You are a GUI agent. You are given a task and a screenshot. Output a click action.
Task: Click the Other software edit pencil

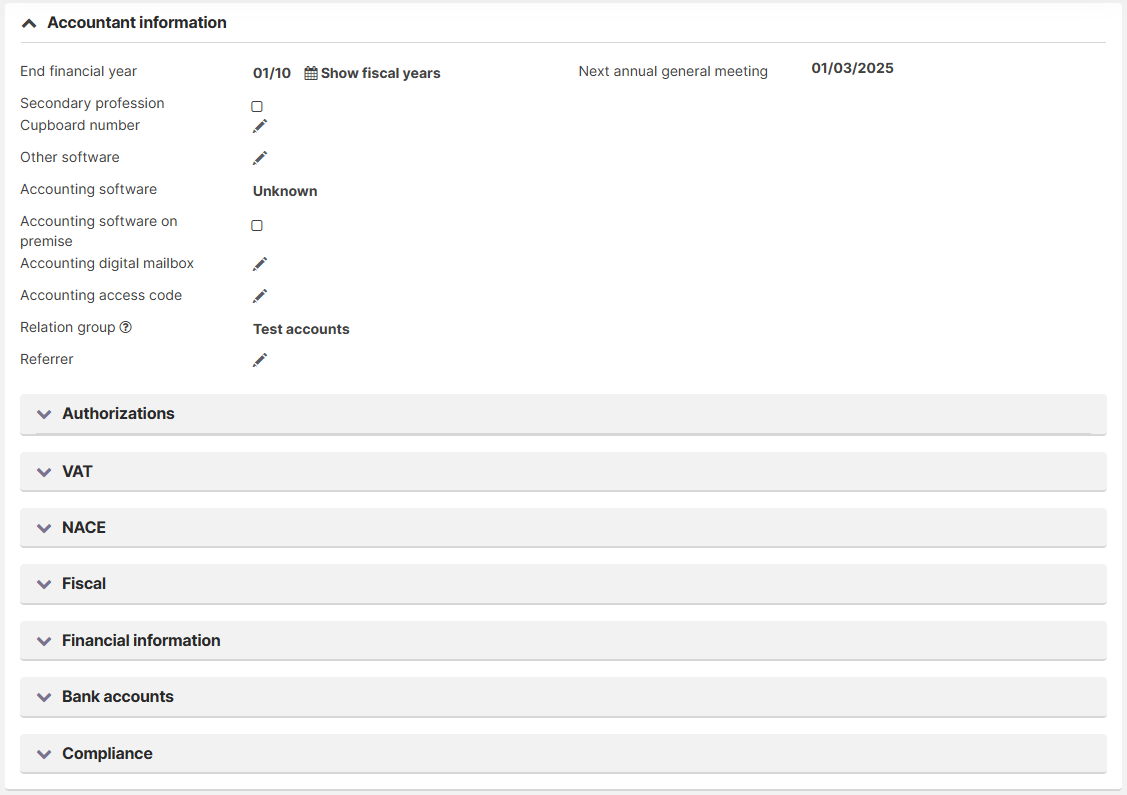point(260,158)
